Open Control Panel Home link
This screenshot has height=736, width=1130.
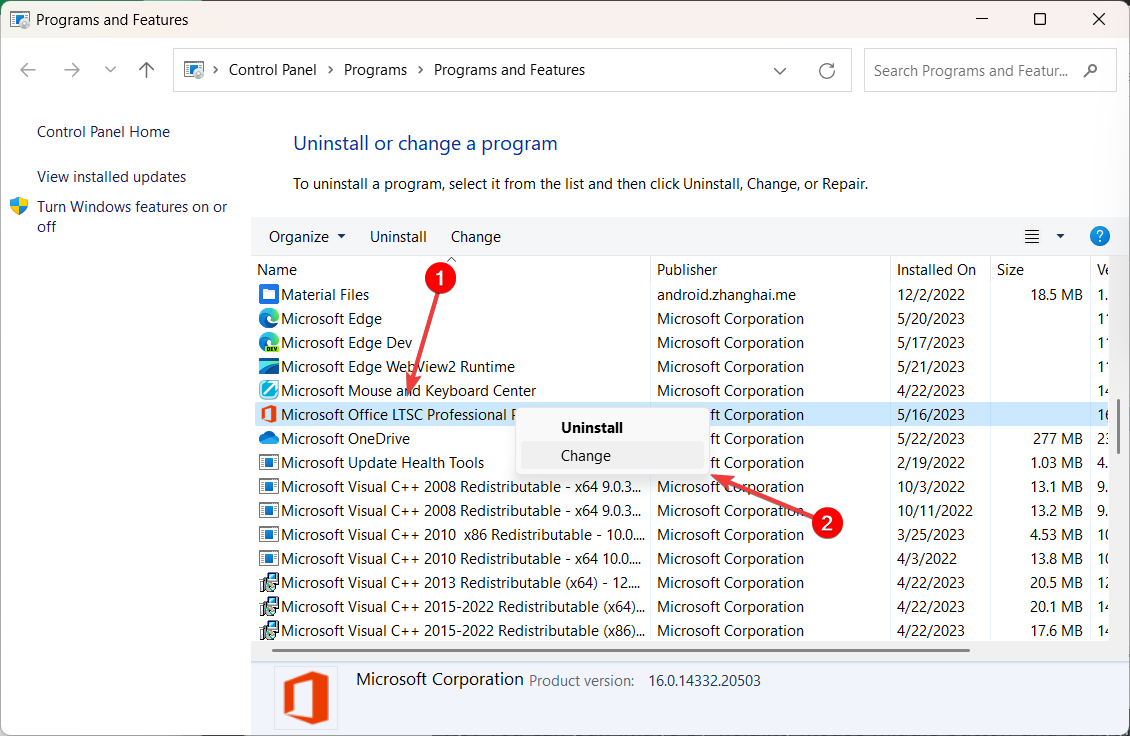coord(104,132)
